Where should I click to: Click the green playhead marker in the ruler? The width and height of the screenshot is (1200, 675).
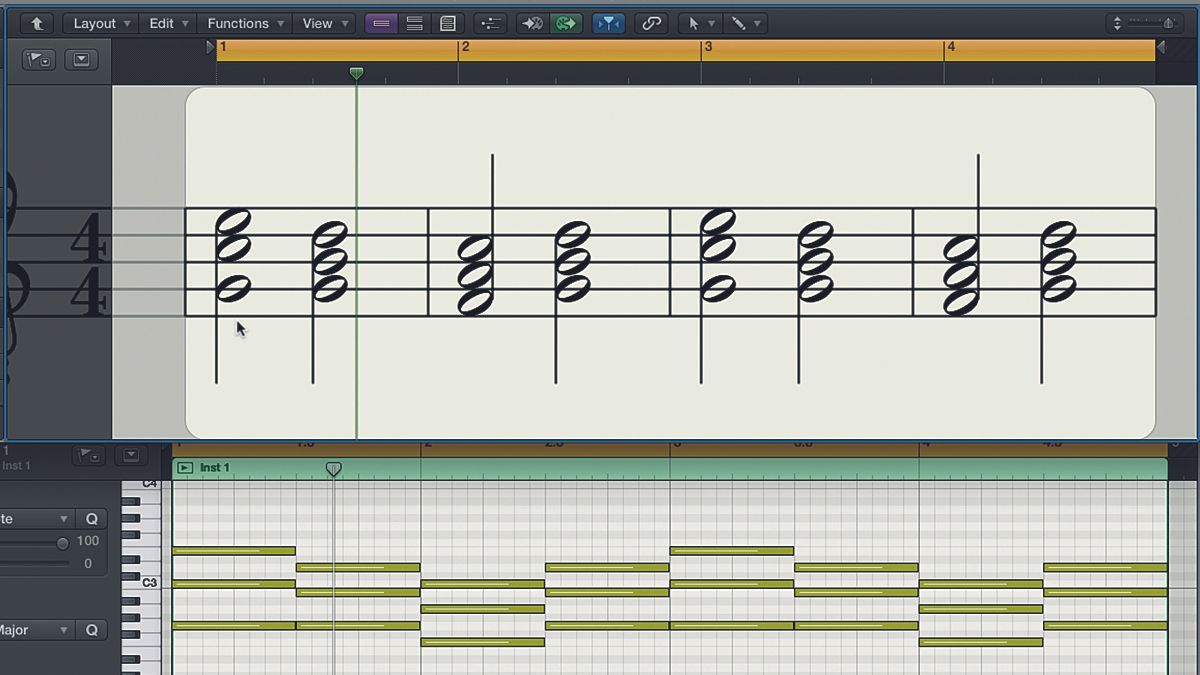pos(356,72)
